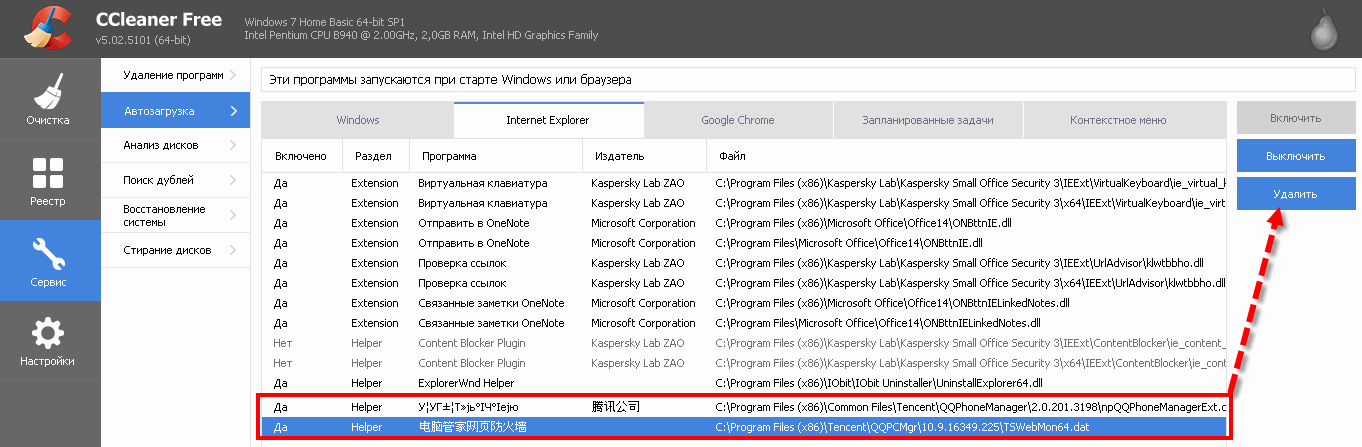
Task: Select Виртуальная клавиатура row with x64 path
Action: pos(744,203)
